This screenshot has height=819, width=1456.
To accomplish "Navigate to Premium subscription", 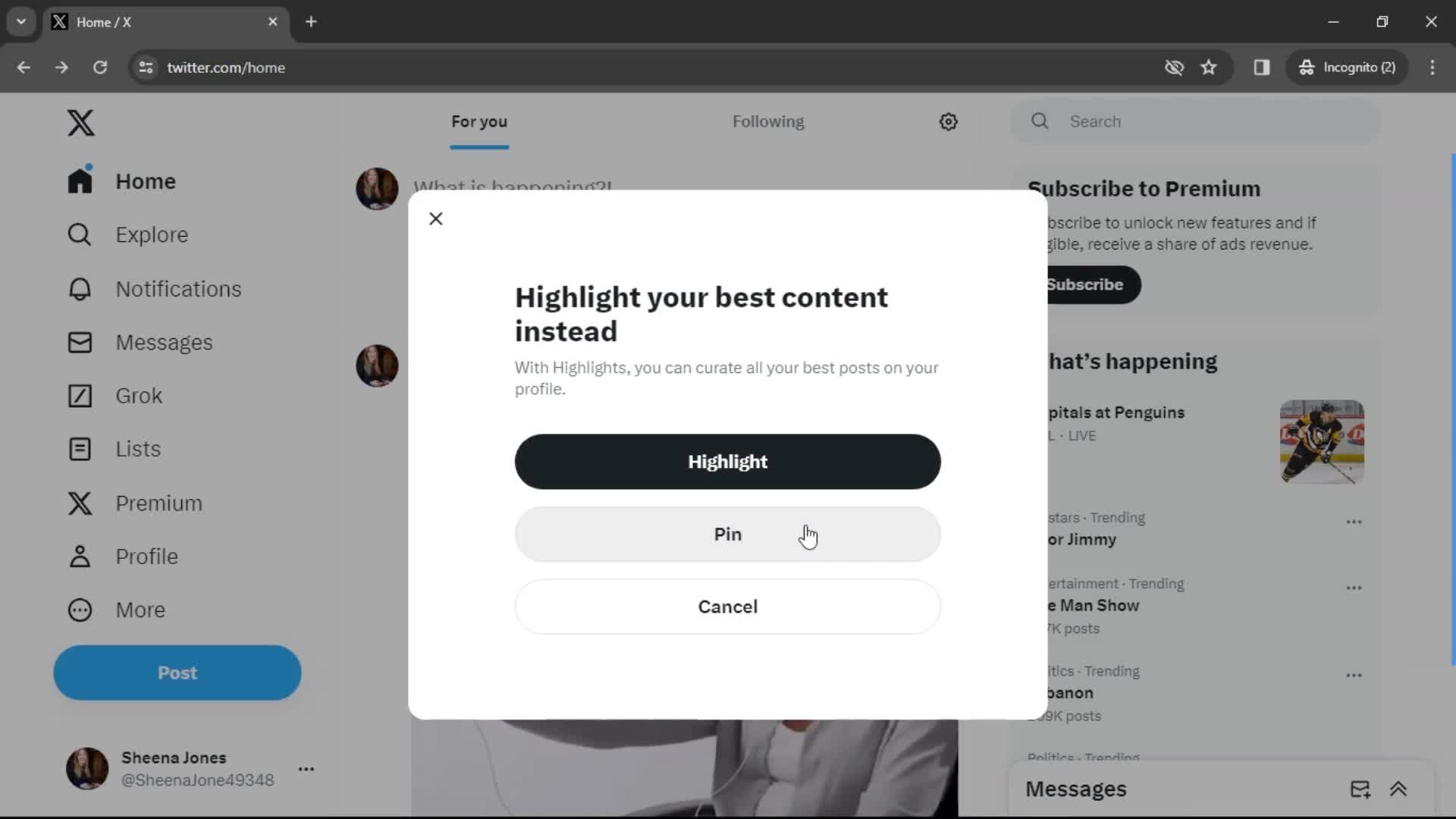I will tap(159, 502).
